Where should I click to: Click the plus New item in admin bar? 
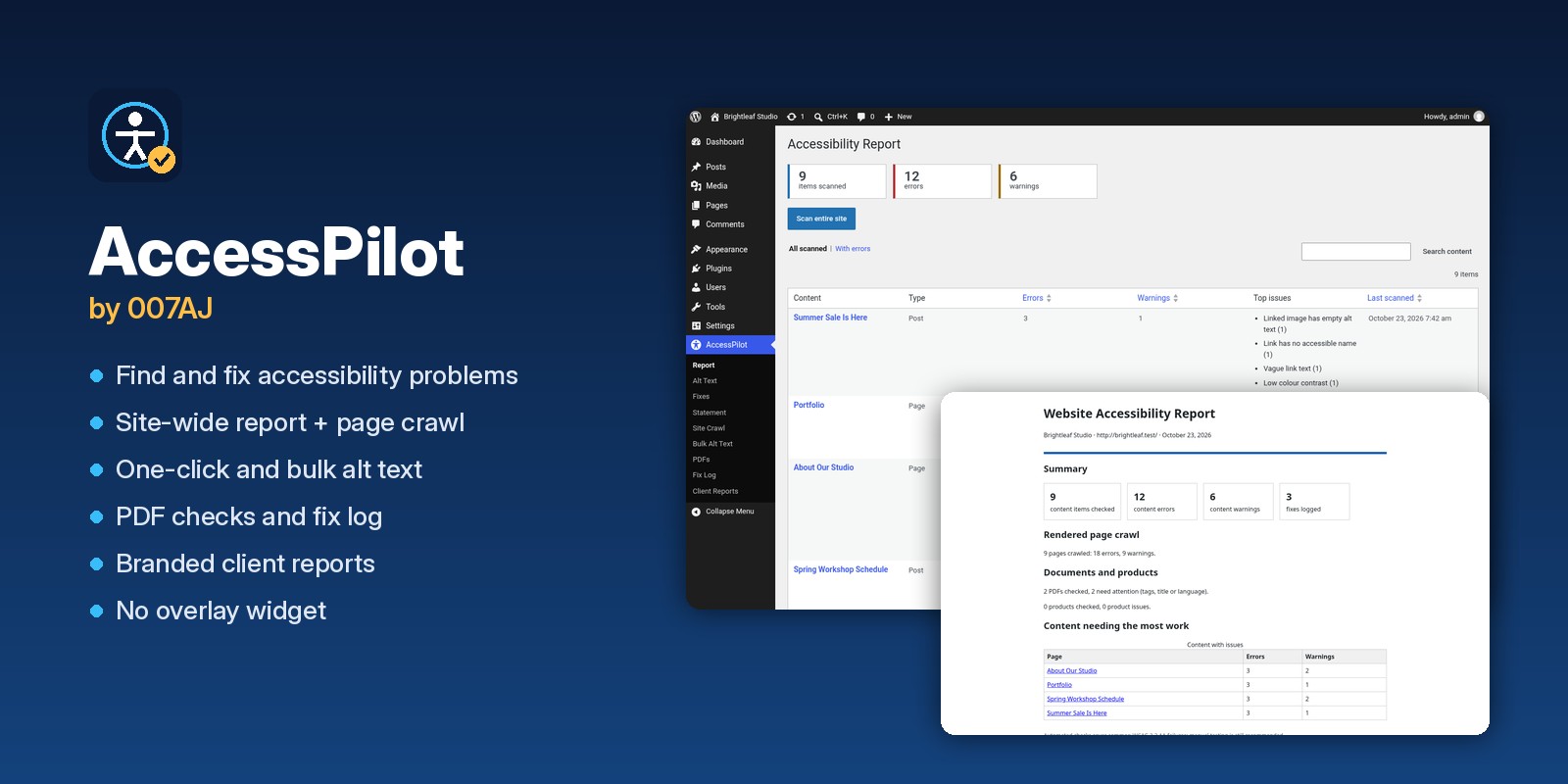coord(898,117)
